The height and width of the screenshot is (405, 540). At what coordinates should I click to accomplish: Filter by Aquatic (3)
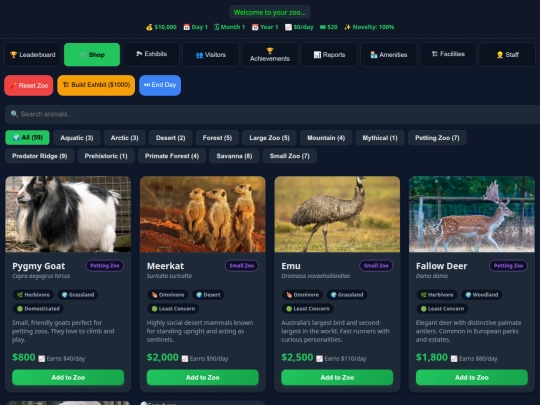(77, 138)
